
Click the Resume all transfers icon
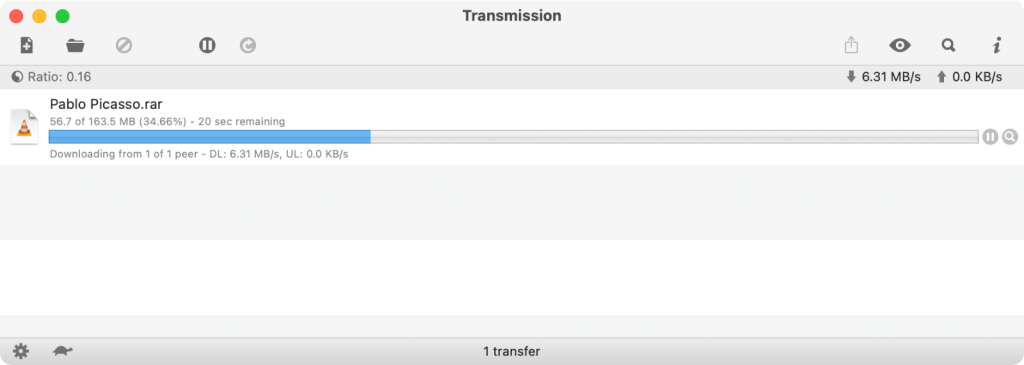(x=248, y=45)
